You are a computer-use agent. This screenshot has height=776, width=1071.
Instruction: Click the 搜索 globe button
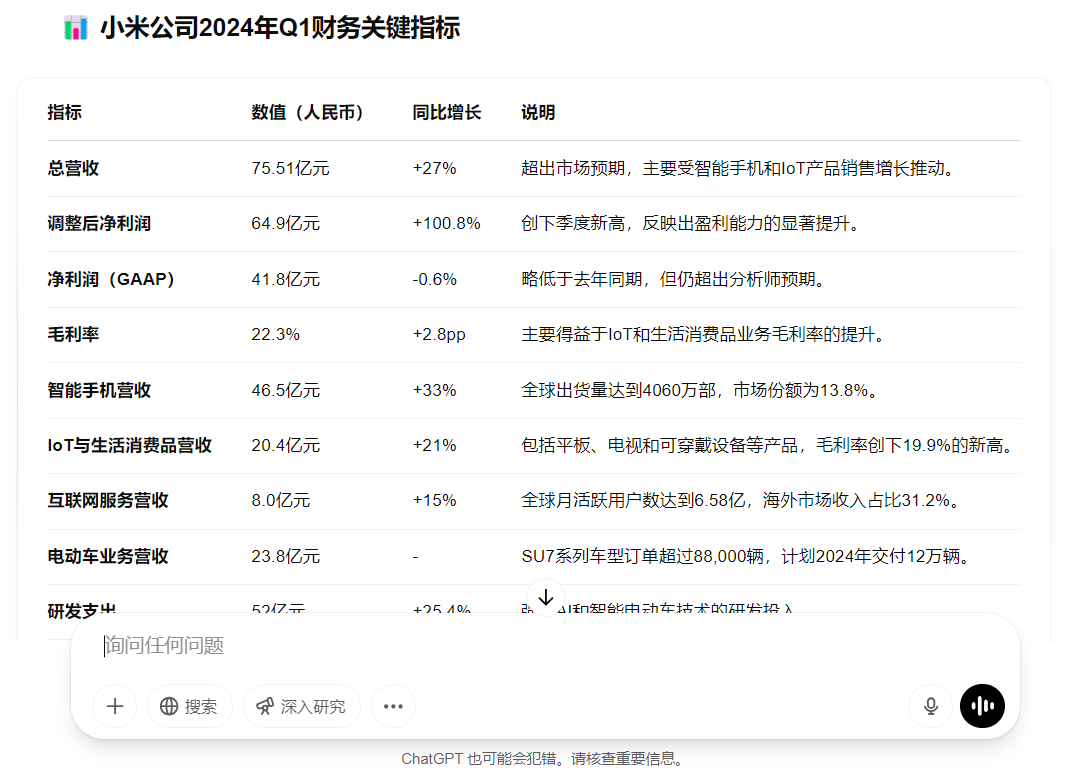click(x=189, y=706)
